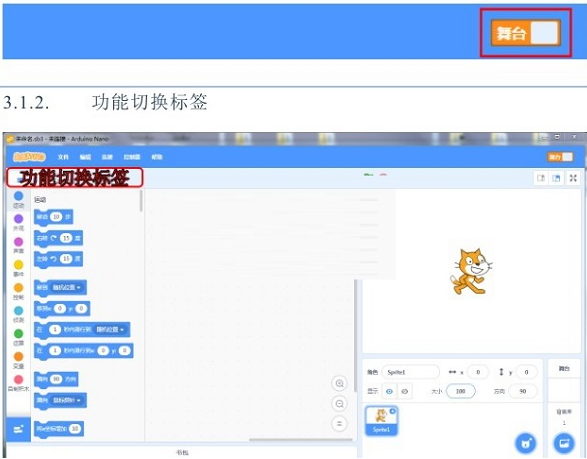Click the choose backdrop button
The image size is (587, 459).
click(564, 443)
